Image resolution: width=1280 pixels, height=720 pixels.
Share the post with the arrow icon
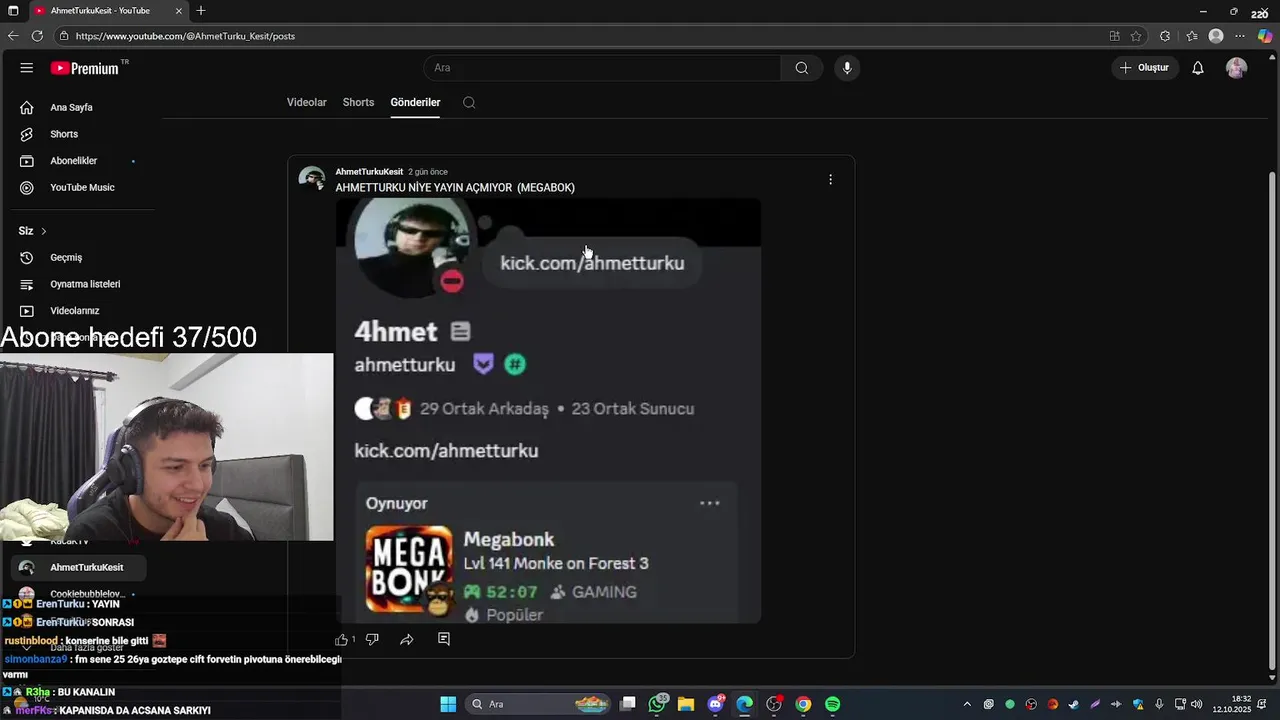pos(407,639)
